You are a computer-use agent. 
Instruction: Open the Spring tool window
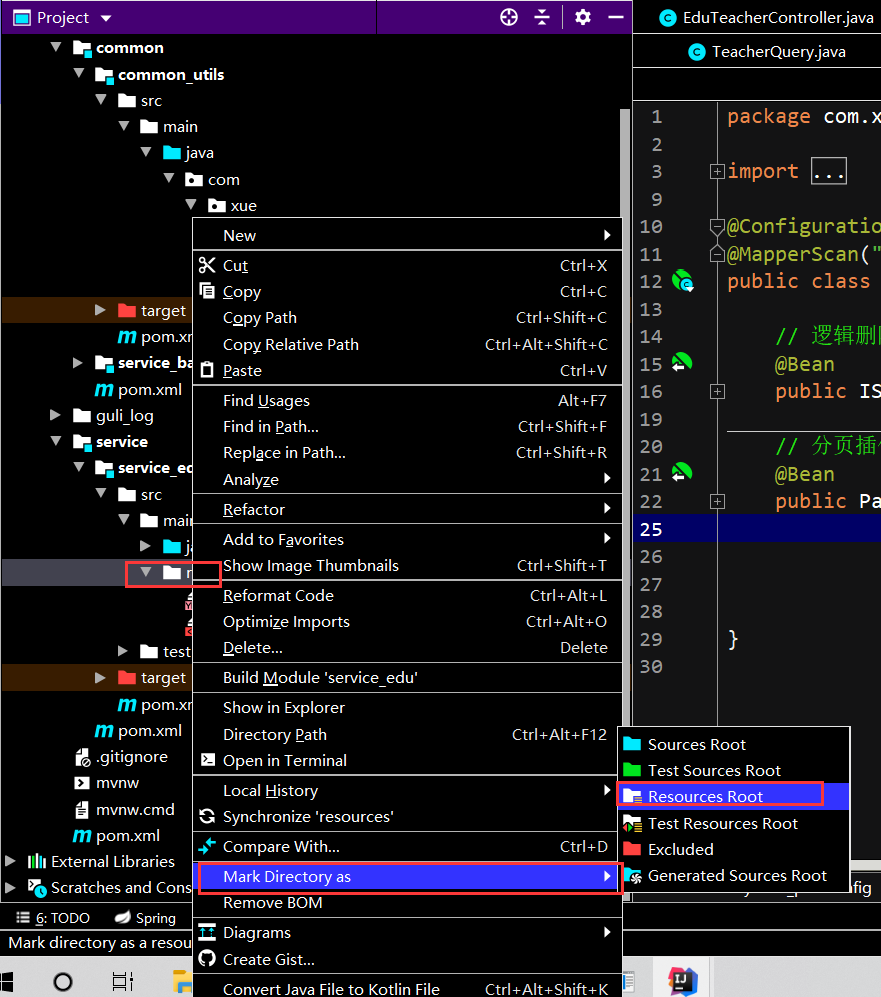(x=145, y=918)
